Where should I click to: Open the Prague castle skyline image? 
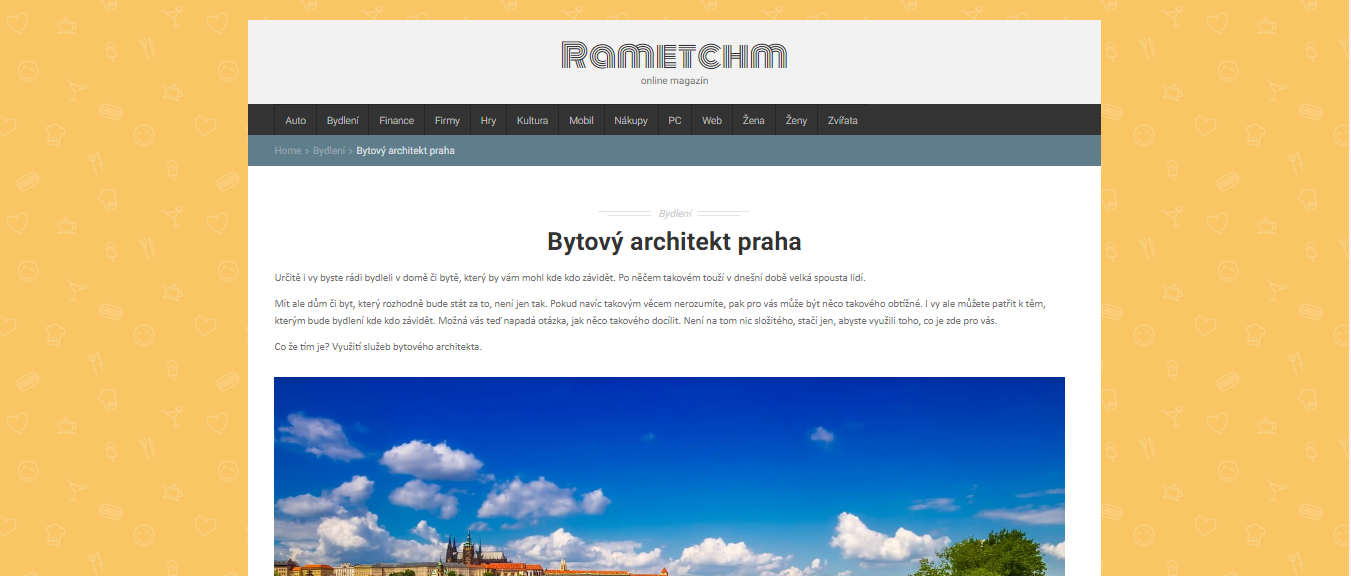[x=669, y=476]
